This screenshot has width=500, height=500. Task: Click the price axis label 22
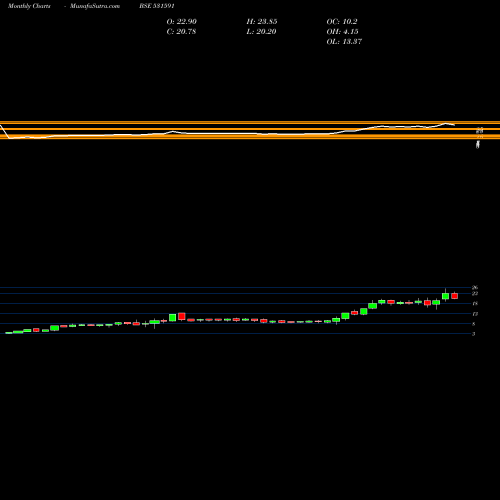475,294
